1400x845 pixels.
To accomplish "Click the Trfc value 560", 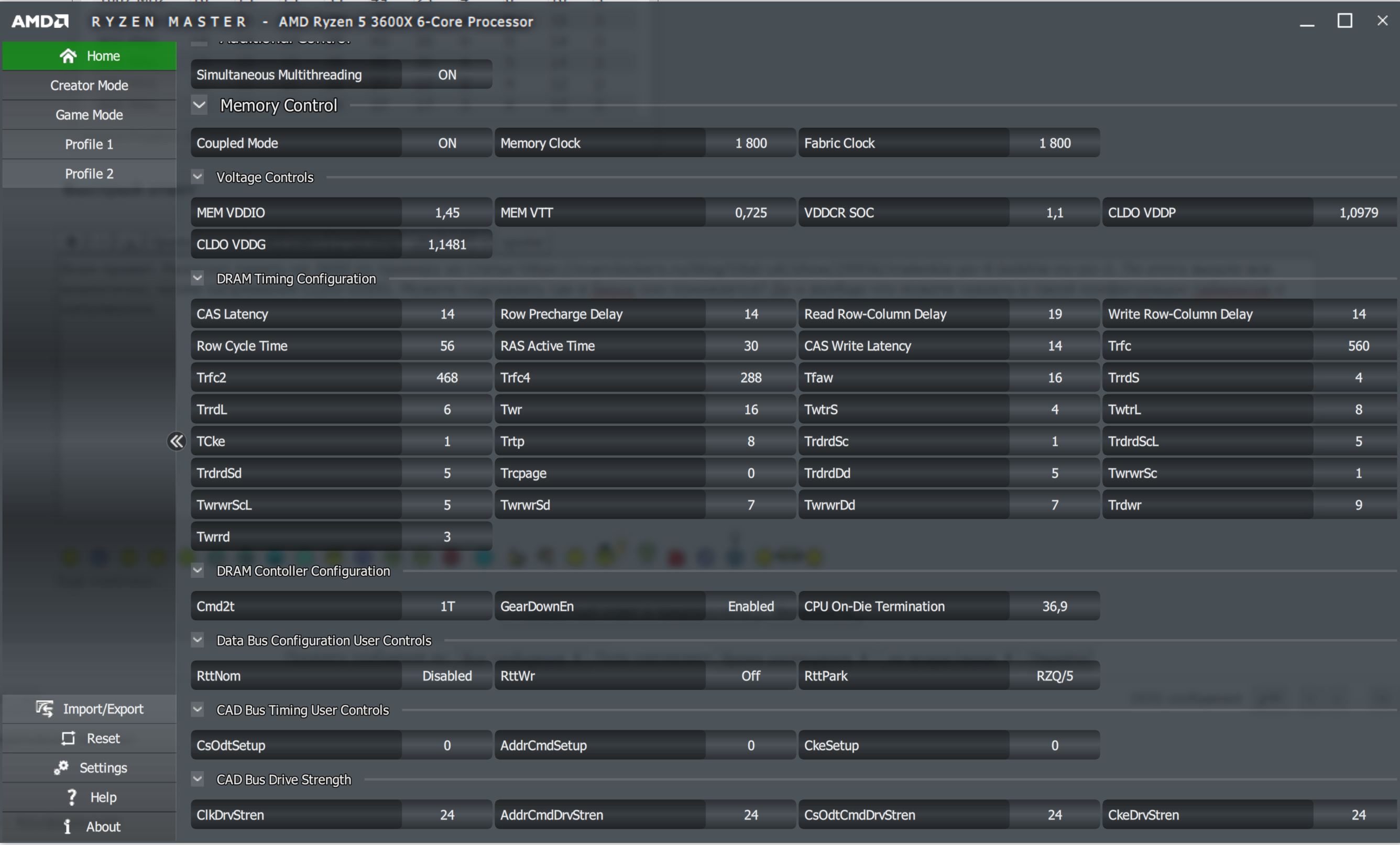I will [1355, 346].
